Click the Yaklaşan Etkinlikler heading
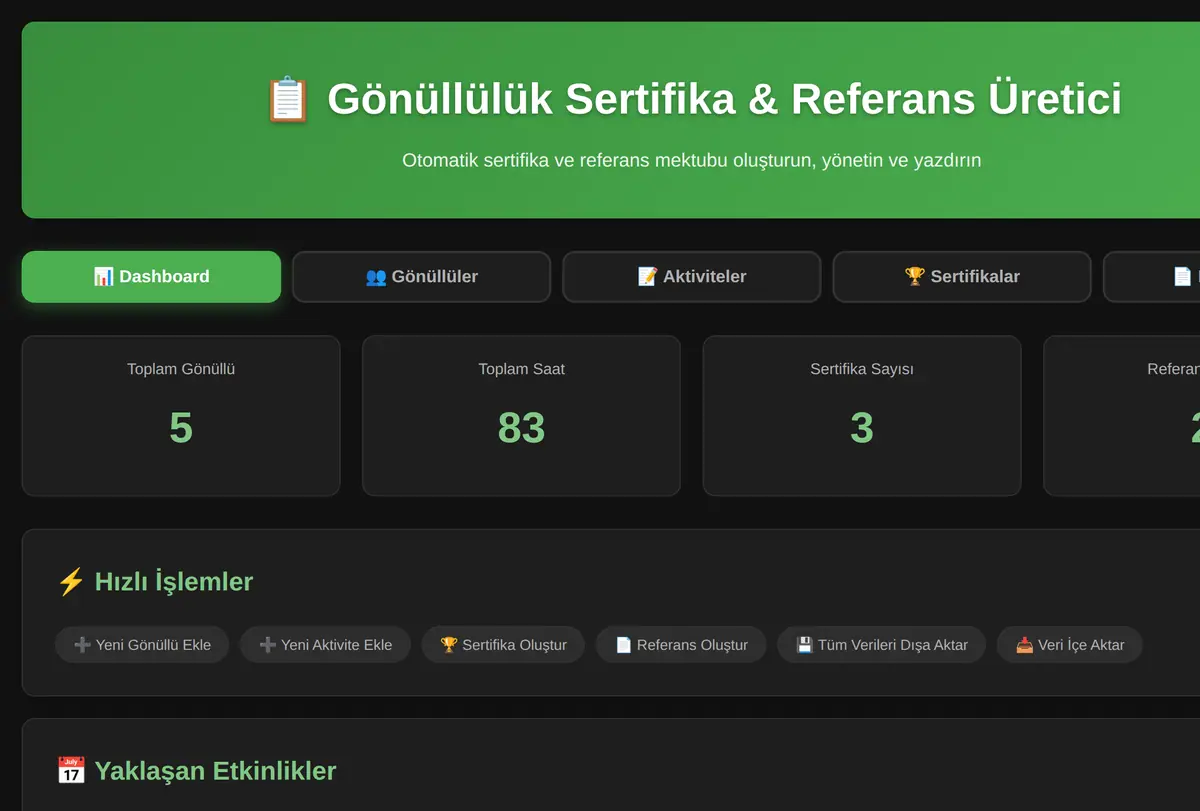This screenshot has width=1200, height=811. point(215,771)
